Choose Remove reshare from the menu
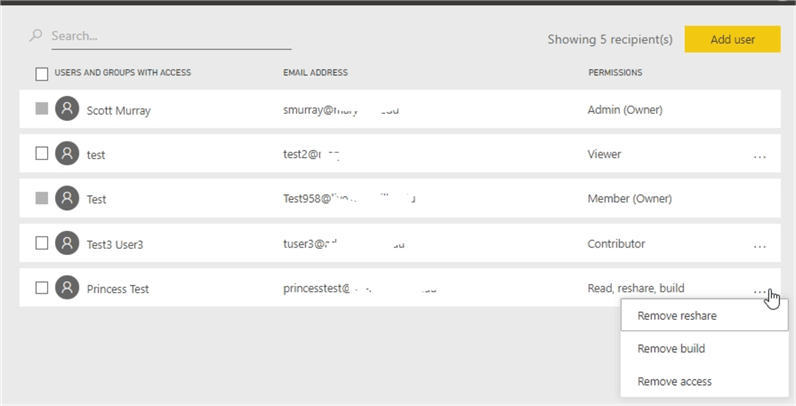 677,316
